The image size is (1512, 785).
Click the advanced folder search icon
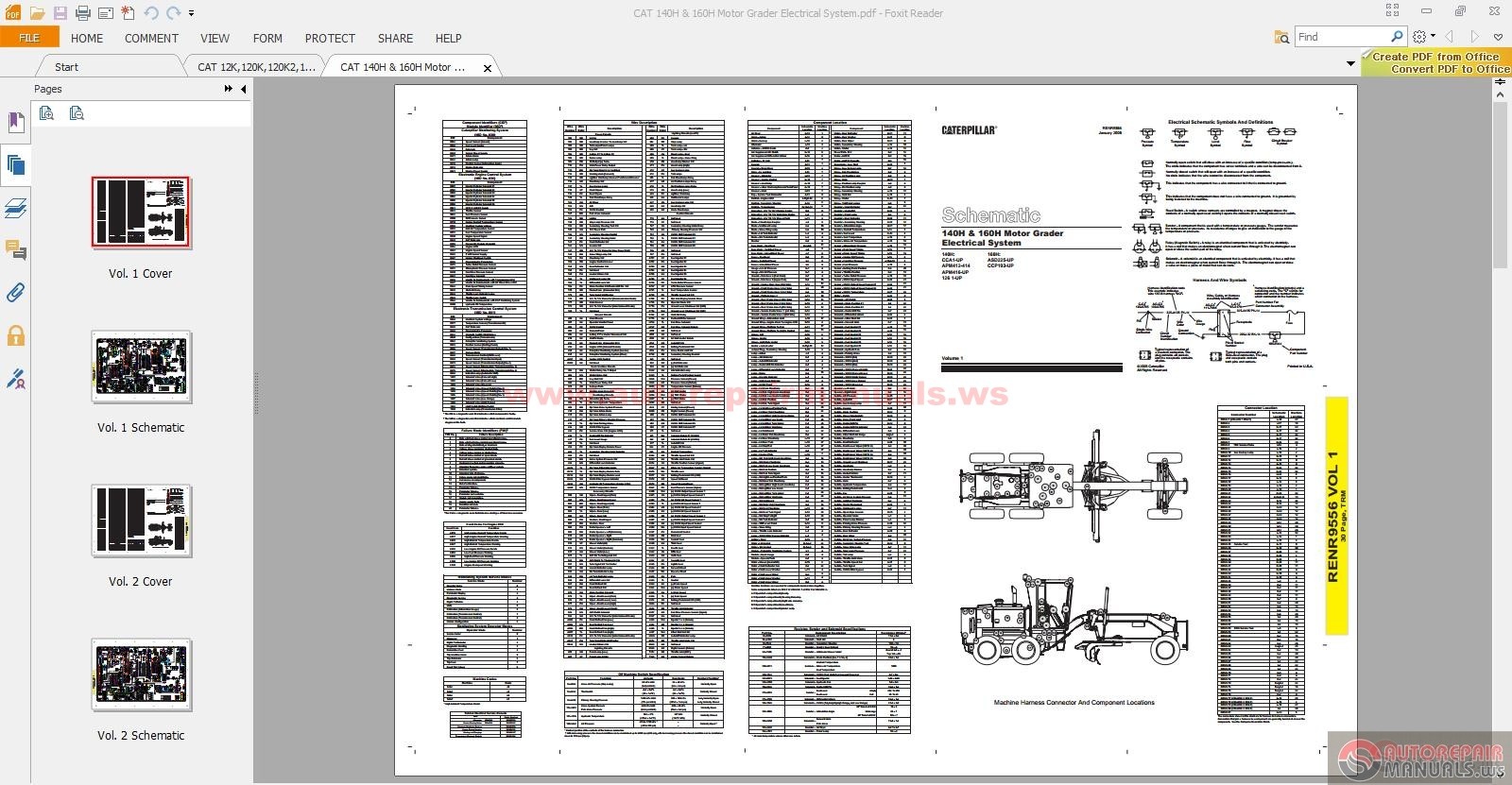[1281, 37]
